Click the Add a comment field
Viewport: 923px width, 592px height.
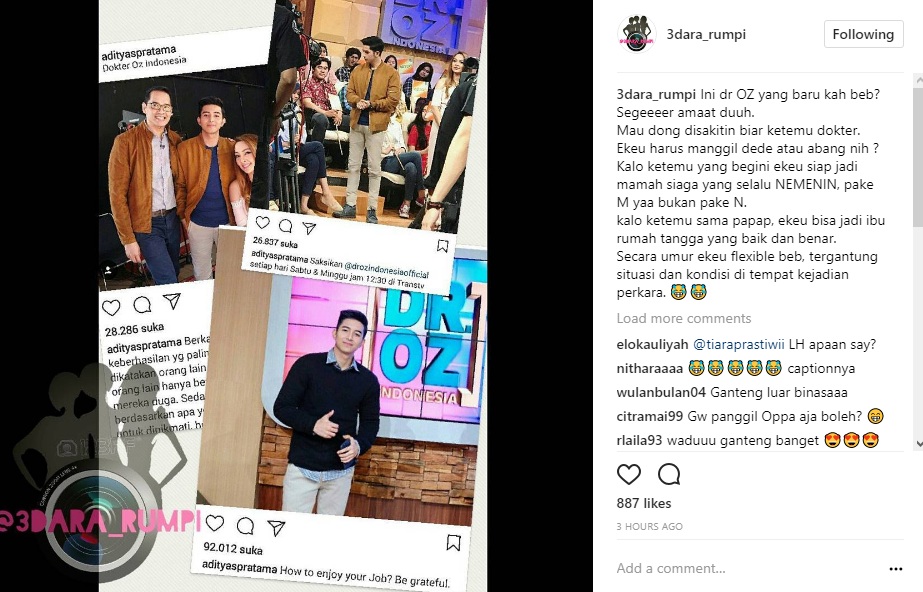748,568
